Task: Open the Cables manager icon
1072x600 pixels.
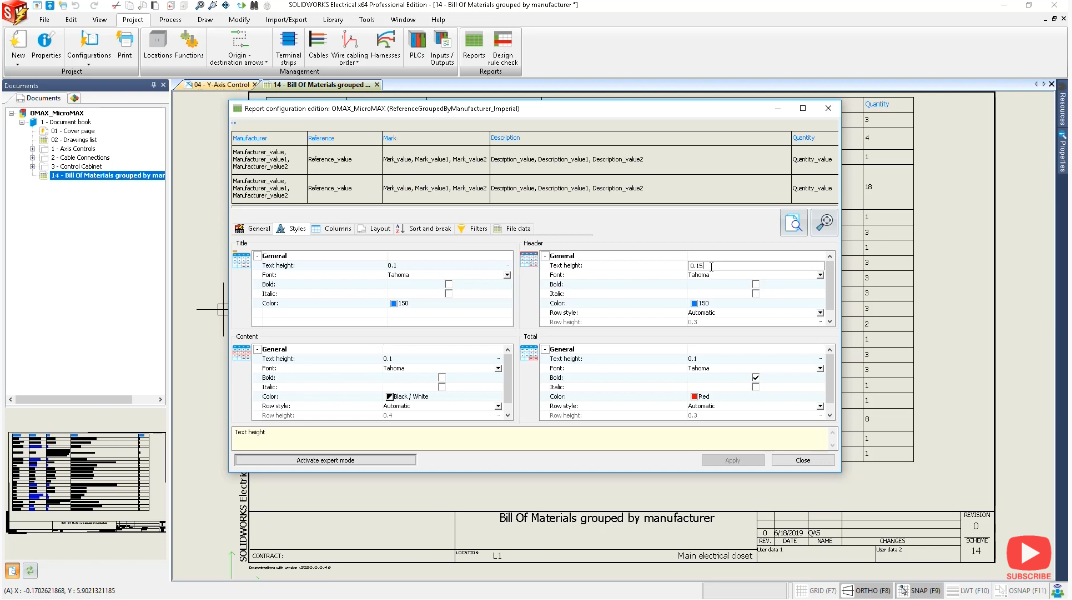Action: click(318, 46)
